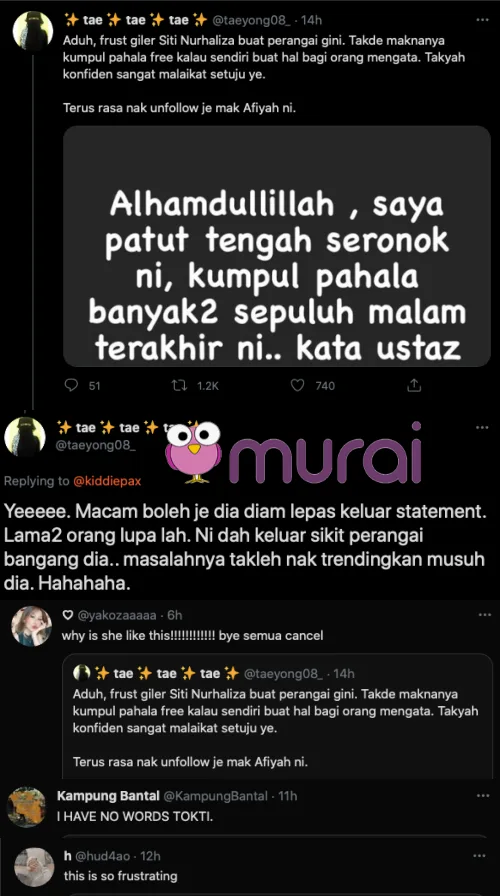Open more options on the second taeyong08_ tweet
The height and width of the screenshot is (896, 500).
[x=482, y=427]
